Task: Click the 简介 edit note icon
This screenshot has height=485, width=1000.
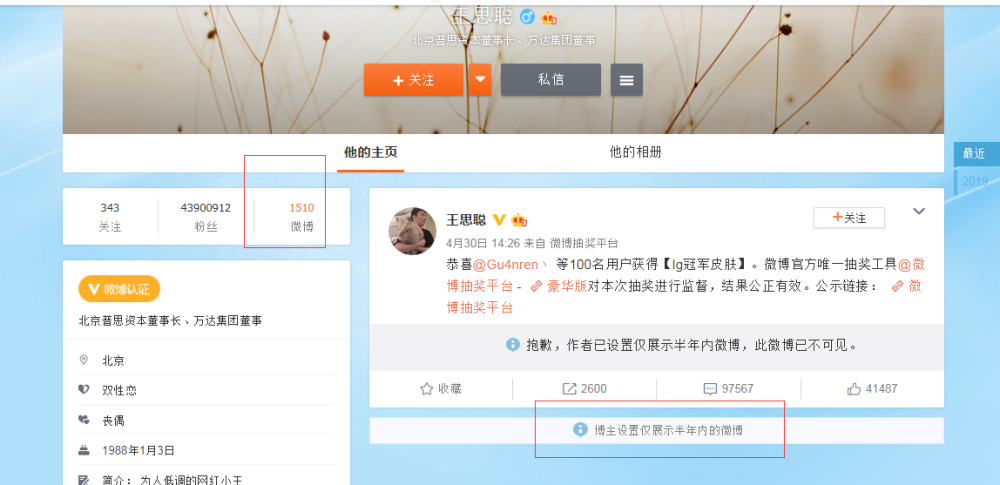Action: tap(84, 480)
